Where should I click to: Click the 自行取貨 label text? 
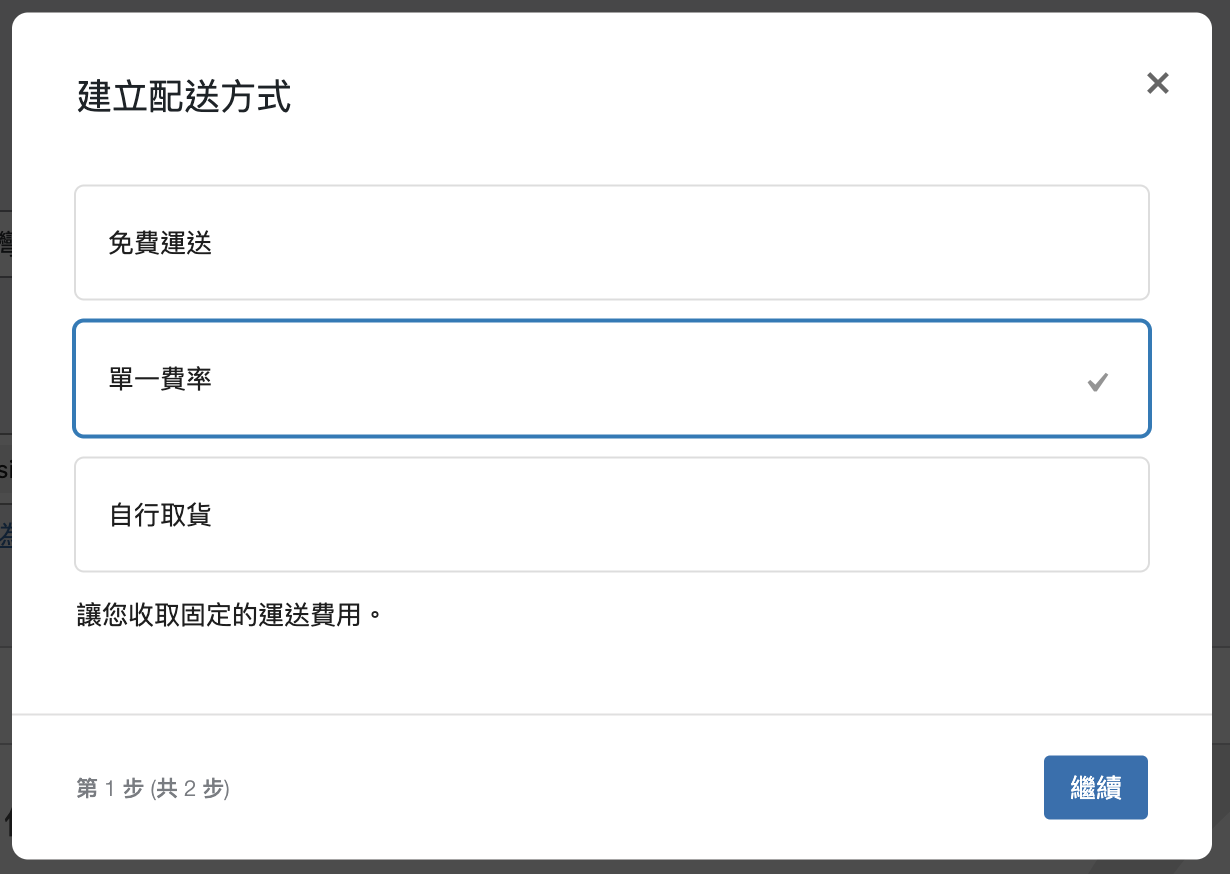click(160, 516)
